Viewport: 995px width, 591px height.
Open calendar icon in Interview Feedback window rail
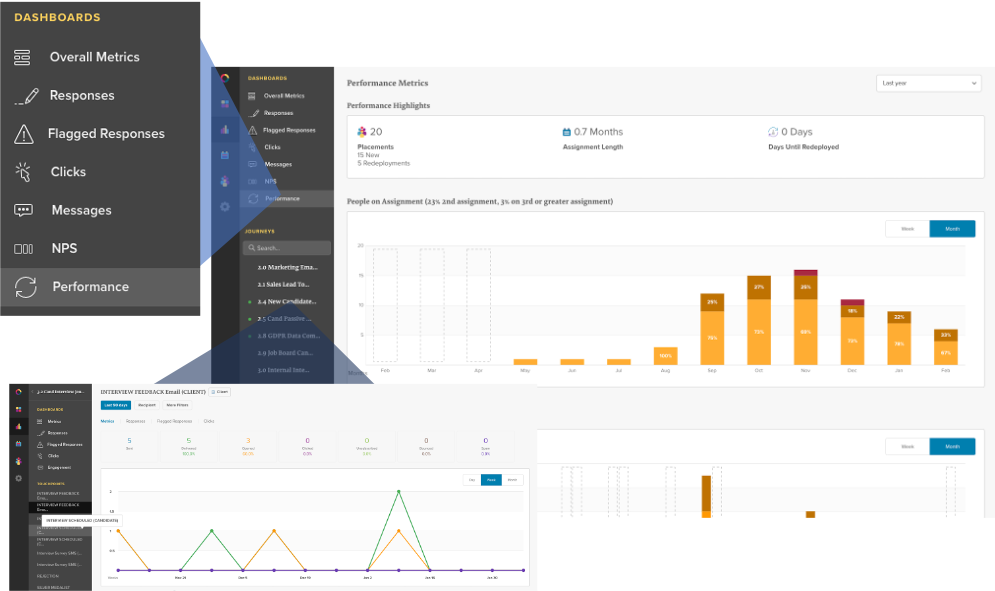[x=18, y=444]
